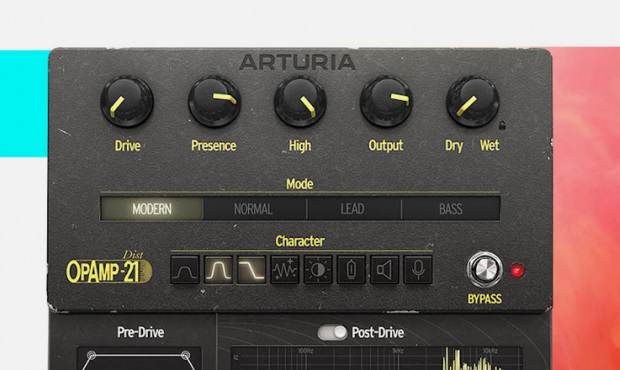Viewport: 620px width, 370px height.
Task: Switch to LEAD mode
Action: (x=352, y=209)
